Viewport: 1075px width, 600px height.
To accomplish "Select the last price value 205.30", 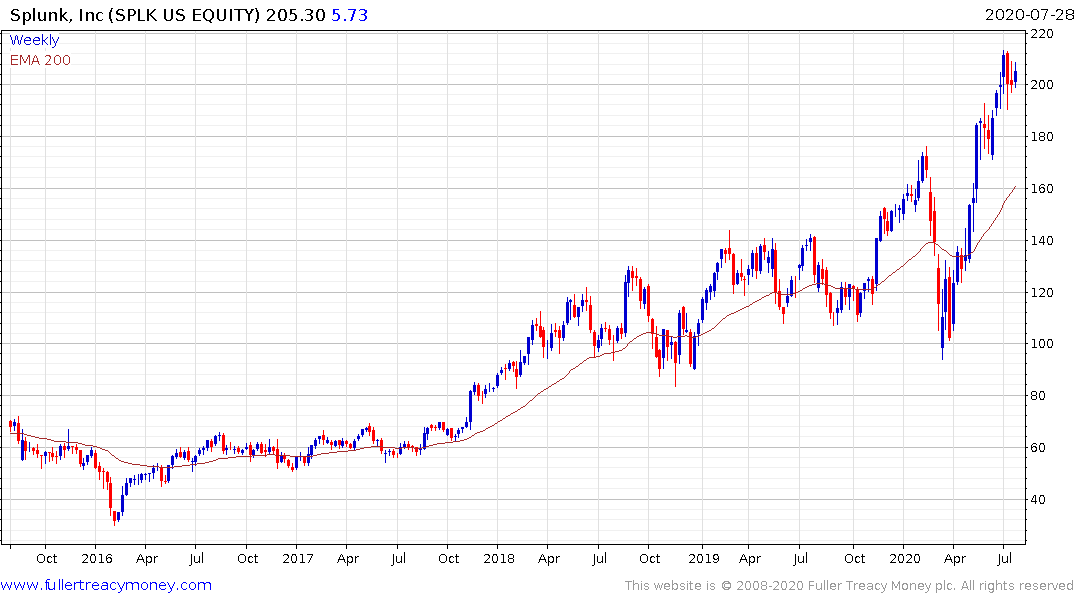I will coord(295,15).
